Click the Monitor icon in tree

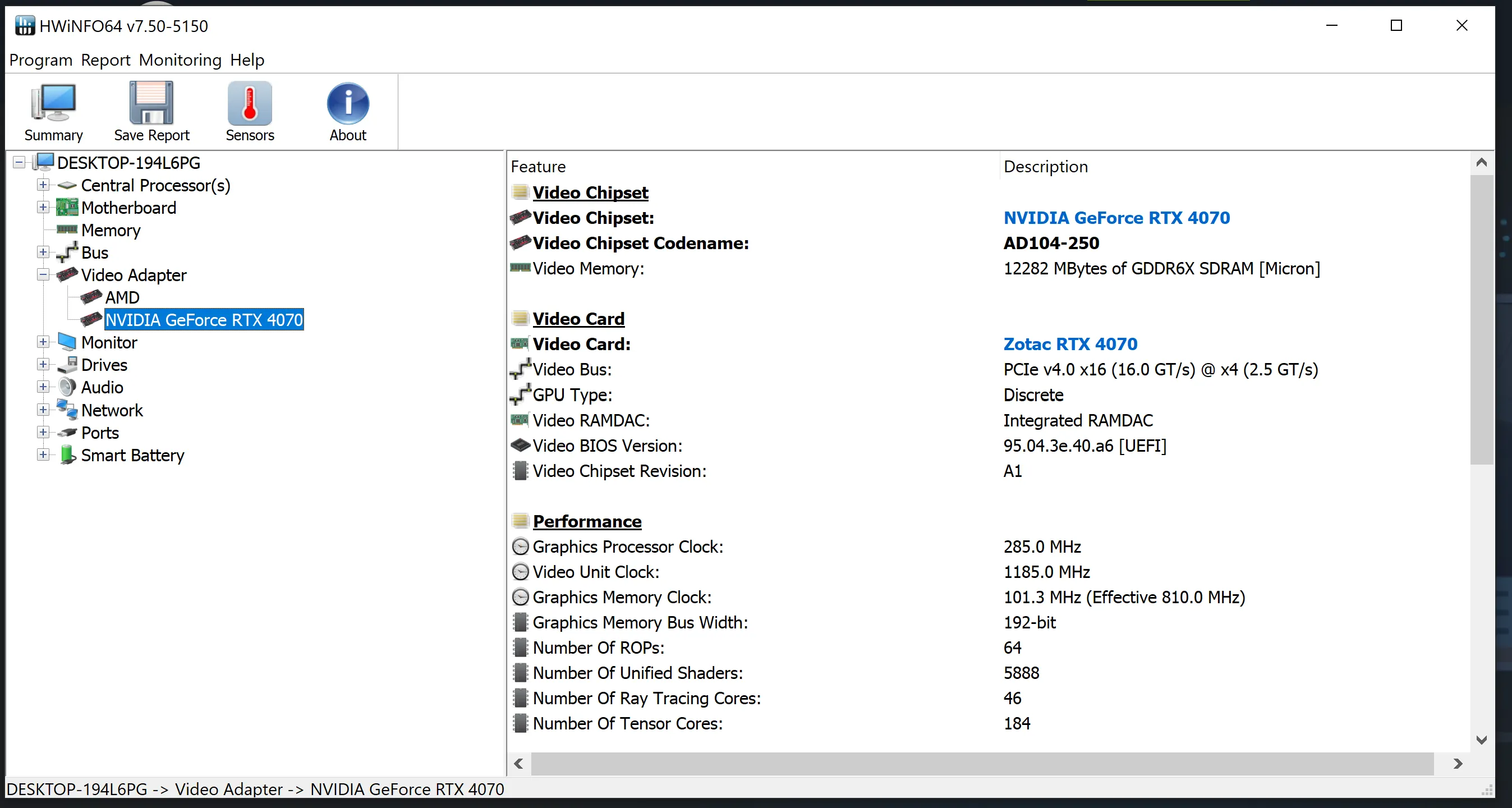tap(67, 342)
